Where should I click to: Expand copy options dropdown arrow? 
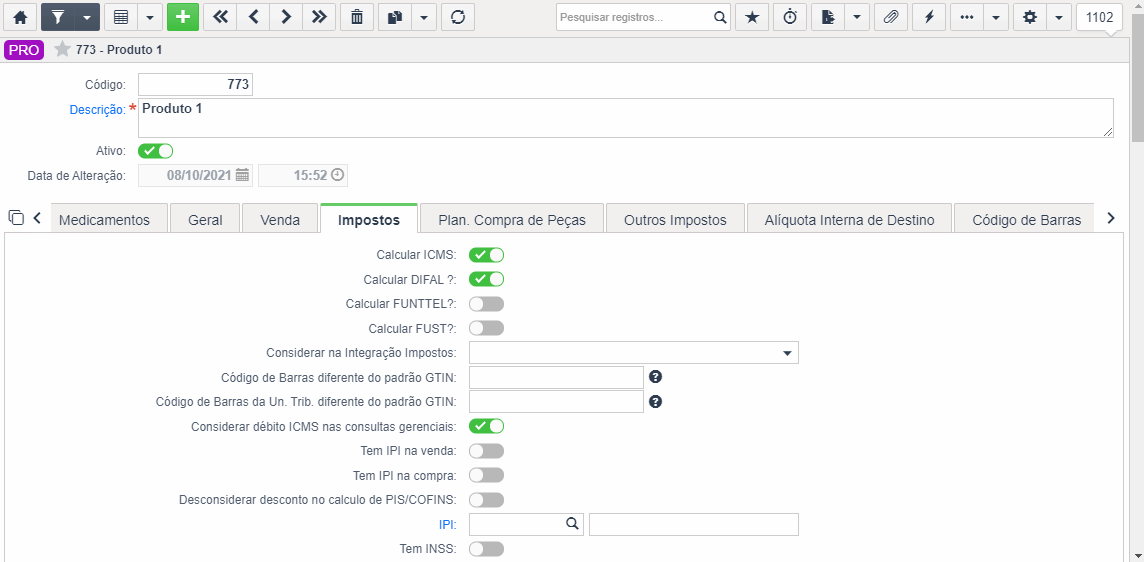[x=424, y=17]
